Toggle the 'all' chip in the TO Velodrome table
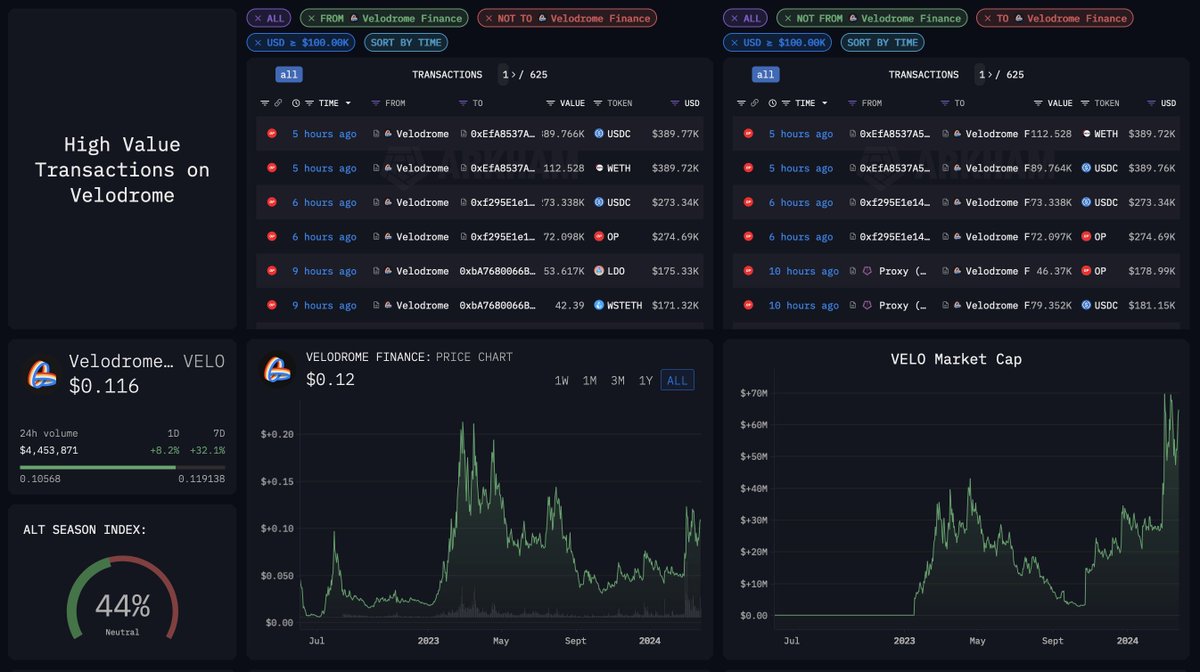Screen dimensions: 1200x672 click(x=765, y=74)
